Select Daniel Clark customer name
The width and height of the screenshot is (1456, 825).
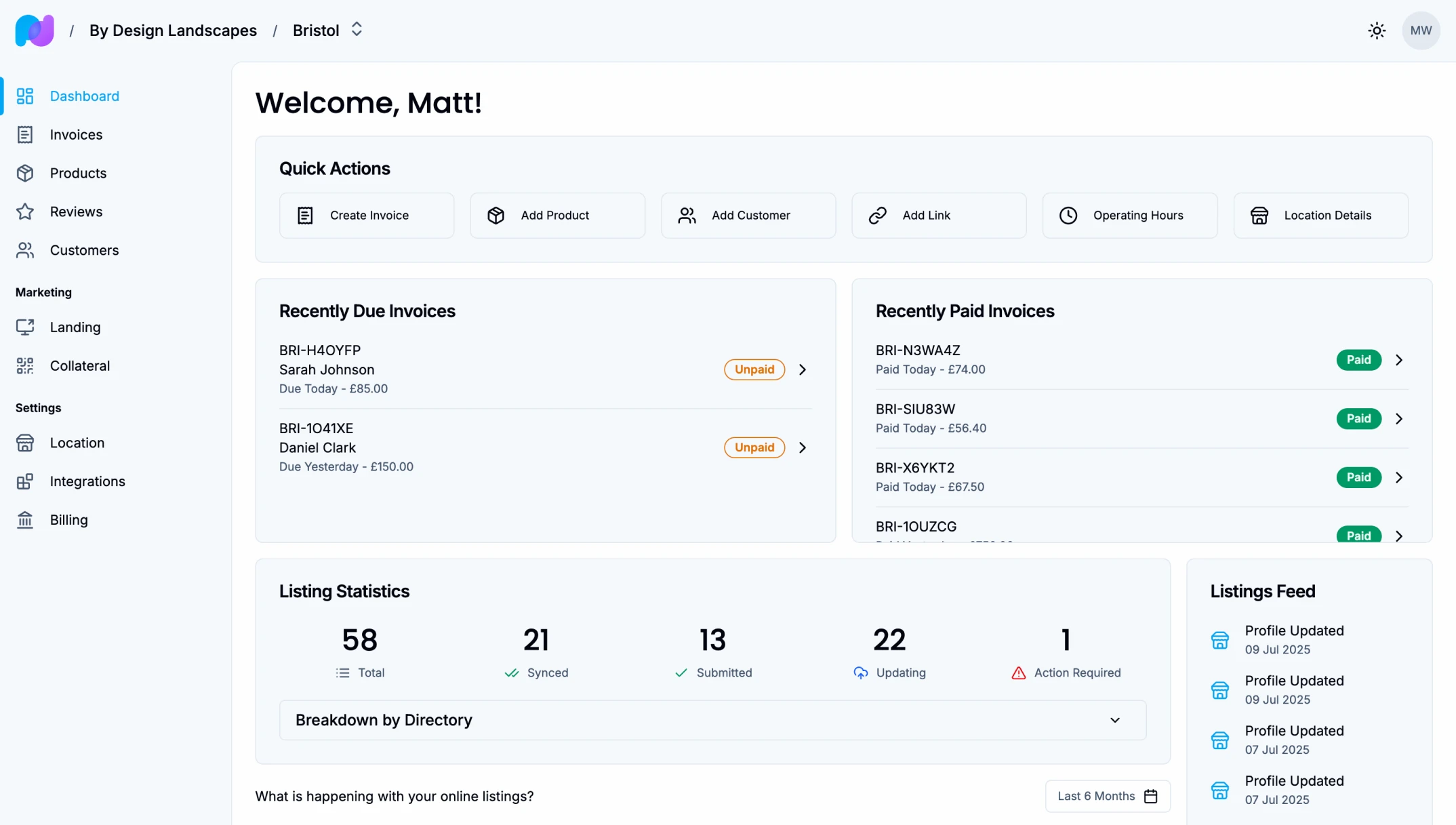pos(317,448)
